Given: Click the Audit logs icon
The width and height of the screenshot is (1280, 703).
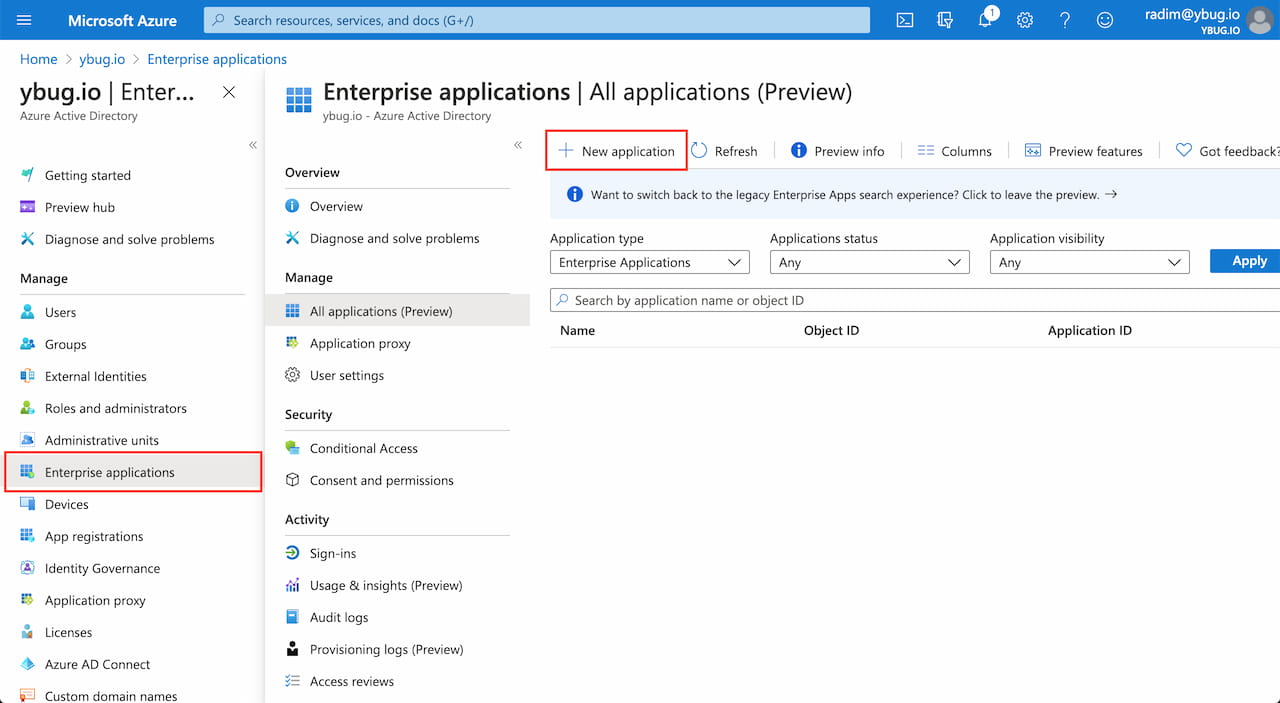Looking at the screenshot, I should (x=292, y=617).
